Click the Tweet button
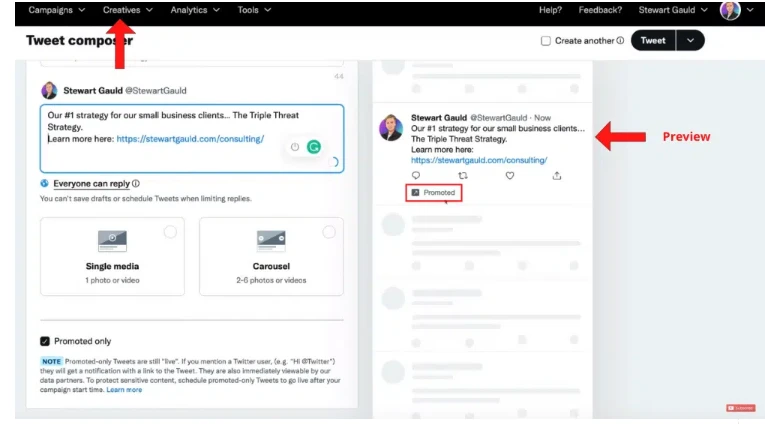Image resolution: width=765 pixels, height=424 pixels. tap(653, 40)
